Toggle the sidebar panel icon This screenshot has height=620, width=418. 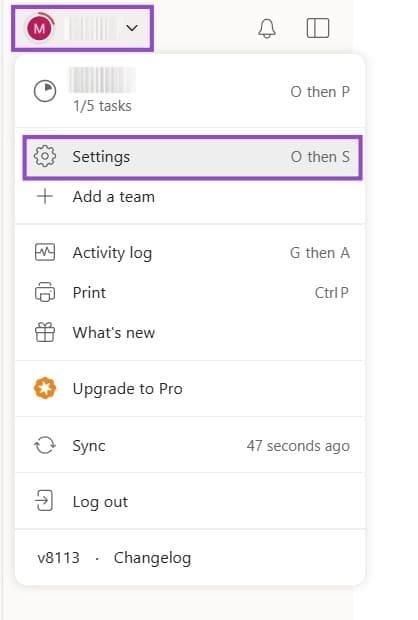318,28
